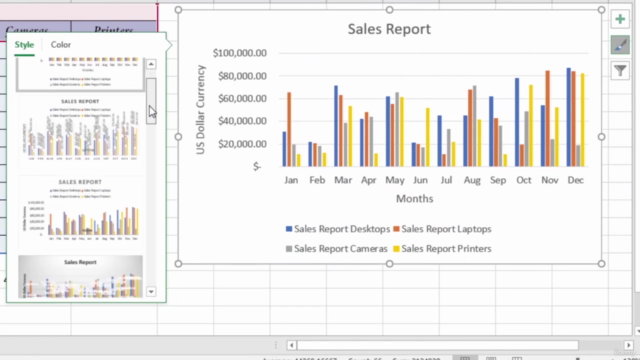Viewport: 640px width, 360px height.
Task: Select the Sales Report chart title
Action: tap(389, 29)
